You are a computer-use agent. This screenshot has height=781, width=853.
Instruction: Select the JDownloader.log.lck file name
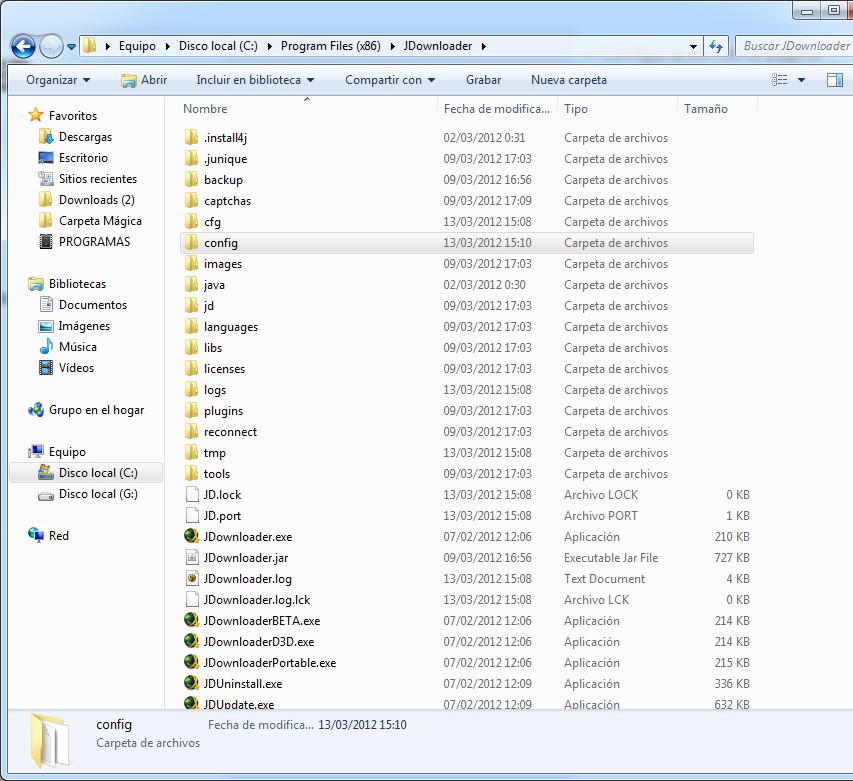(x=257, y=600)
